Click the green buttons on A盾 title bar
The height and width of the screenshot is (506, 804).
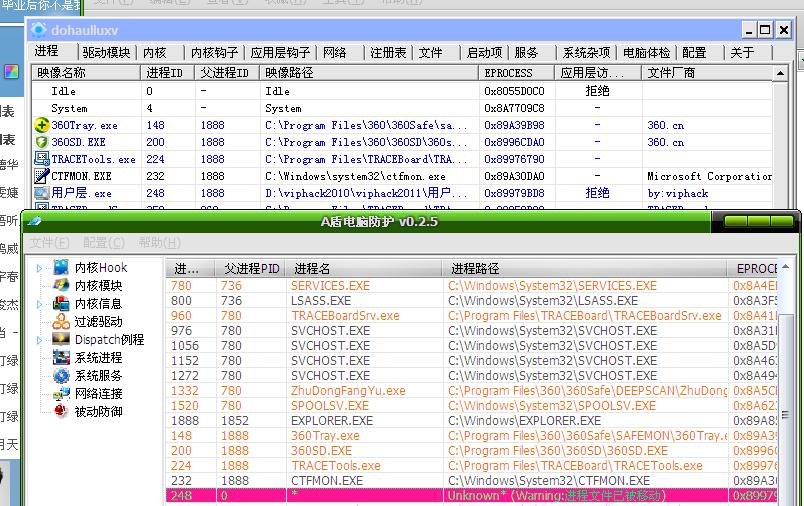tap(759, 222)
